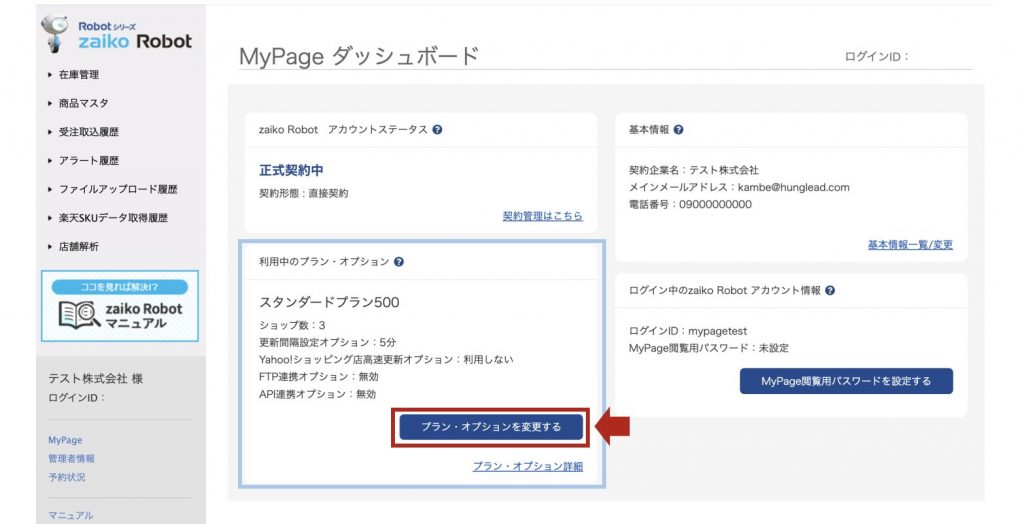The width and height of the screenshot is (1024, 524).
Task: Open 管理者情報 sidebar link
Action: pos(71,459)
